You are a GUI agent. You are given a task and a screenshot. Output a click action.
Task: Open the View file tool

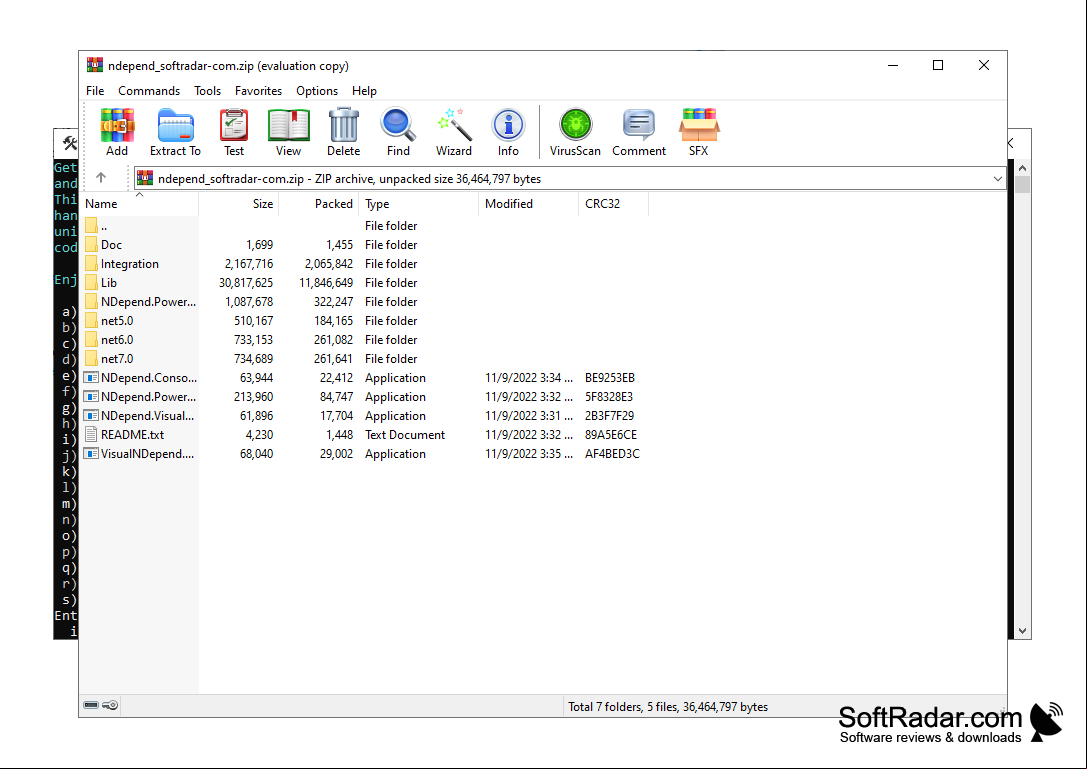coord(288,125)
